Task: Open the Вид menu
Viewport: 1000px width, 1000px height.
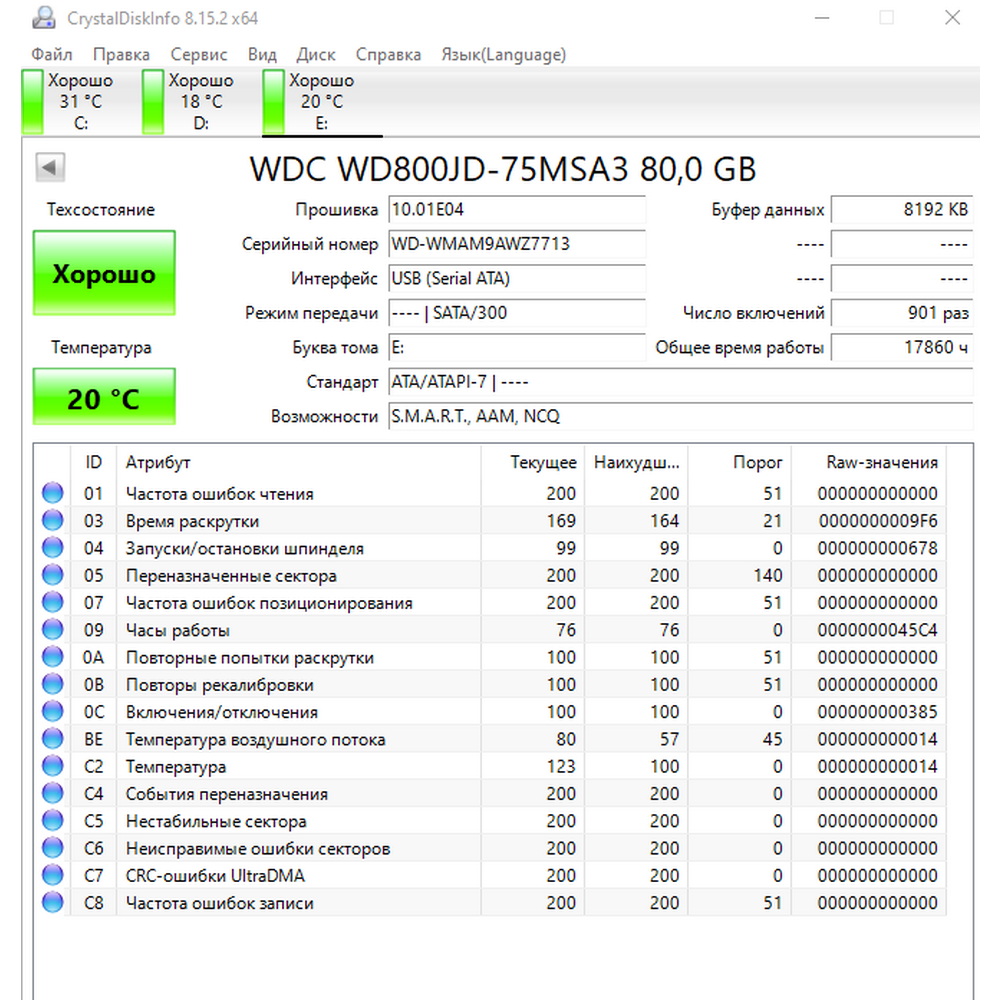Action: coord(262,54)
